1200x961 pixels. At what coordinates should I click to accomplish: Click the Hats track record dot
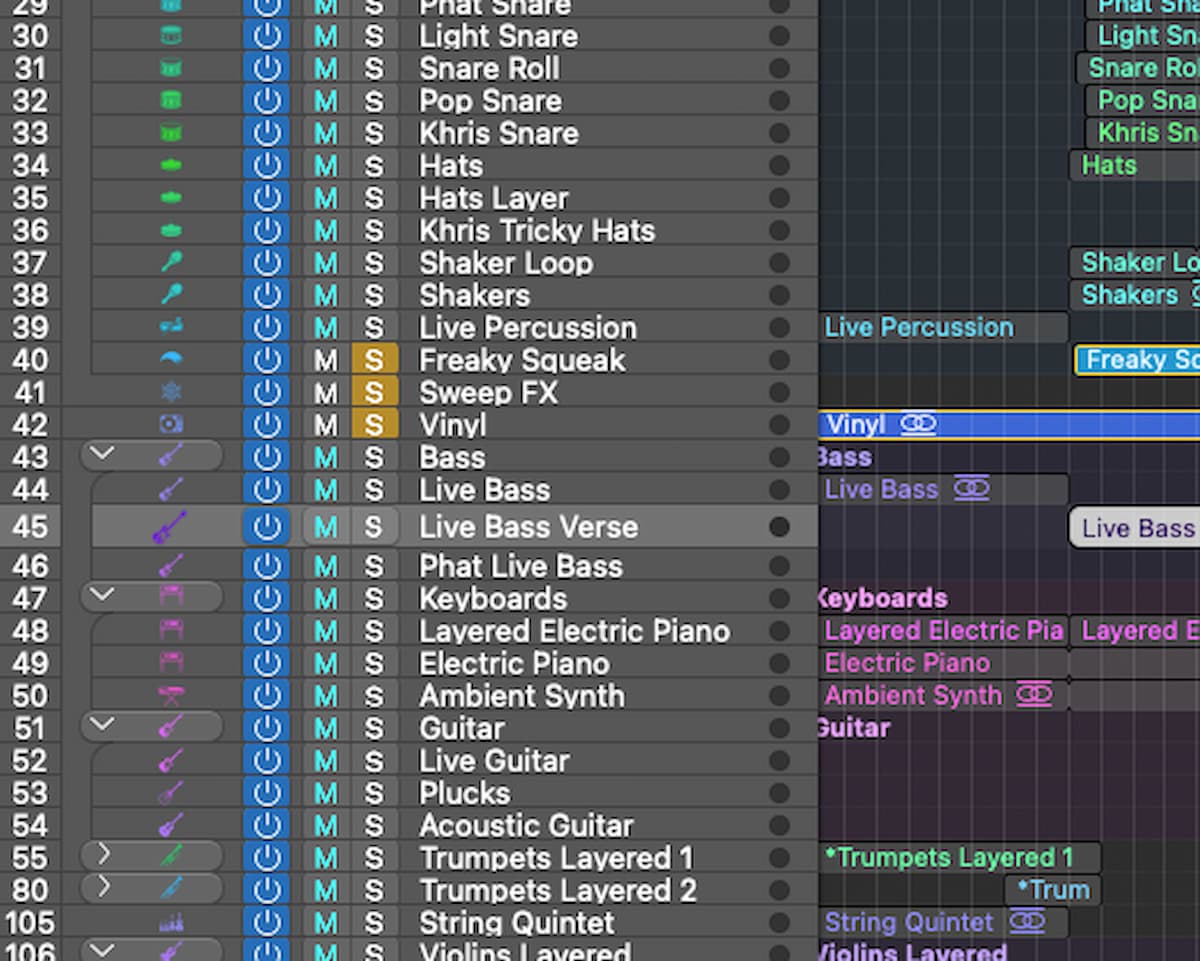click(x=779, y=166)
